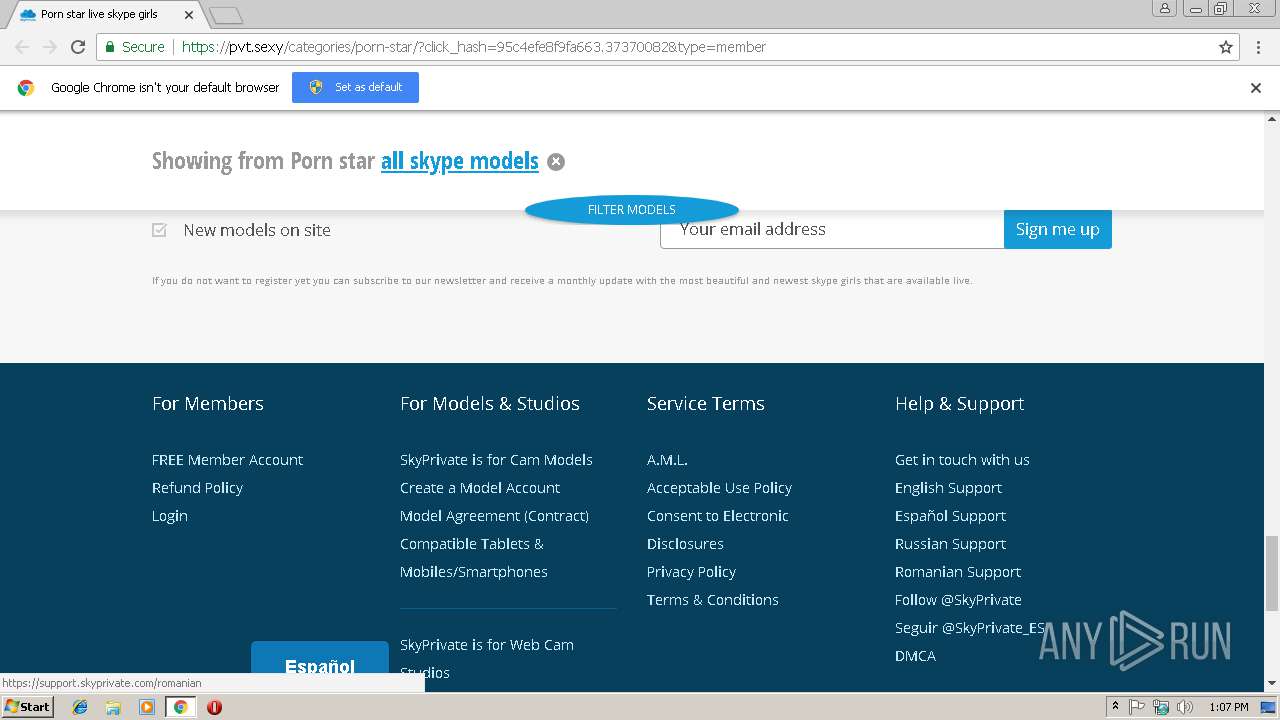1280x720 pixels.
Task: Open SkyPrivate is for Cam Models link
Action: tap(496, 460)
